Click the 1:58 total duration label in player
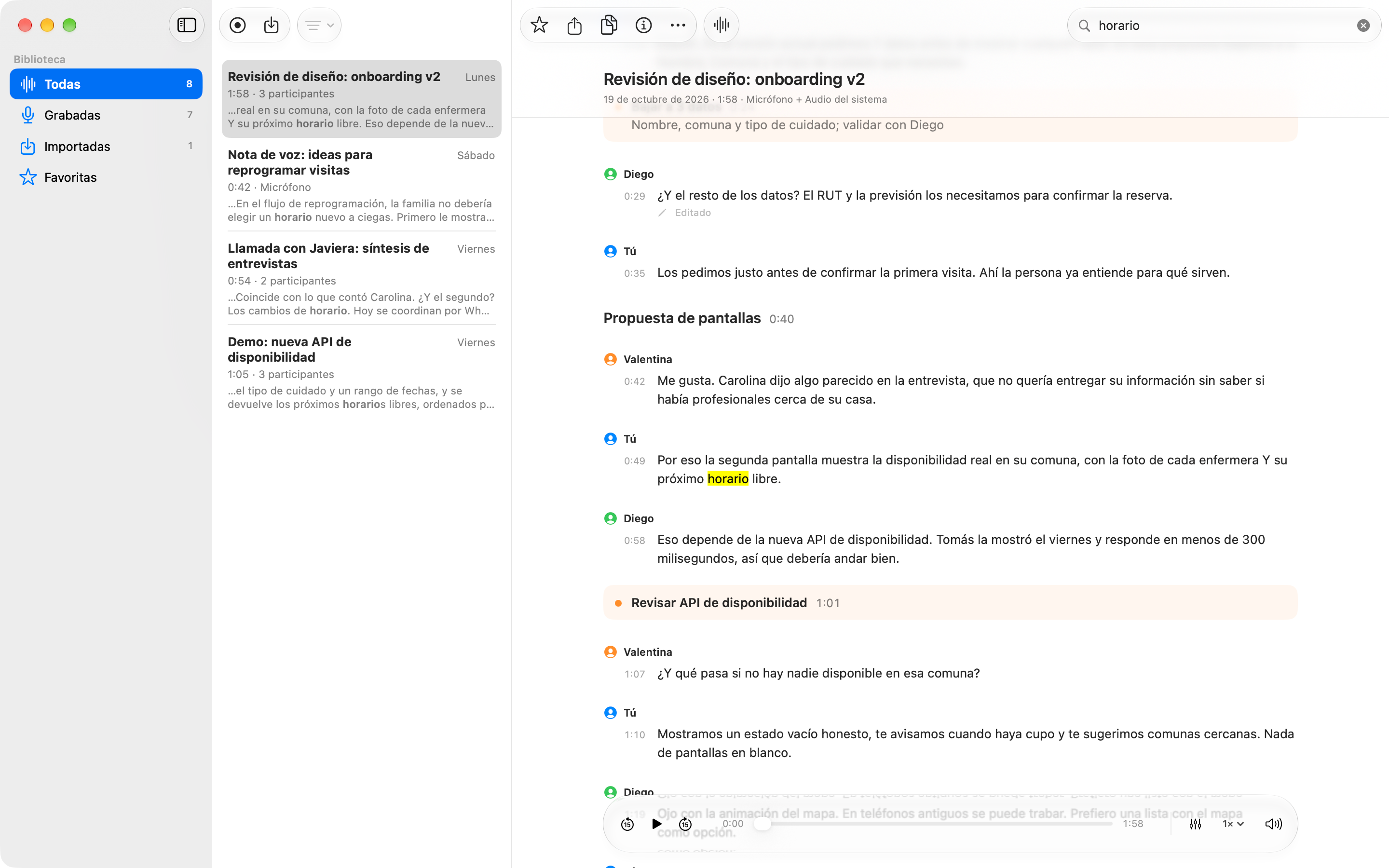This screenshot has width=1389, height=868. point(1132,824)
